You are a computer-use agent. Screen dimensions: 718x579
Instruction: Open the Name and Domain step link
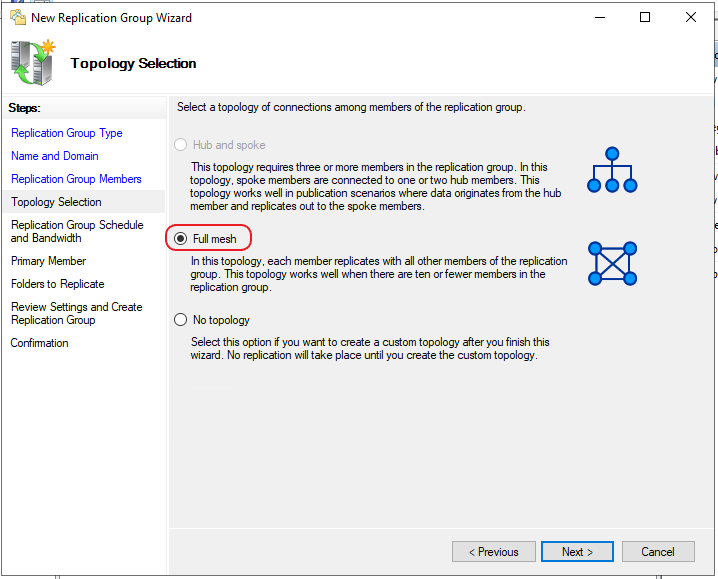tap(55, 156)
